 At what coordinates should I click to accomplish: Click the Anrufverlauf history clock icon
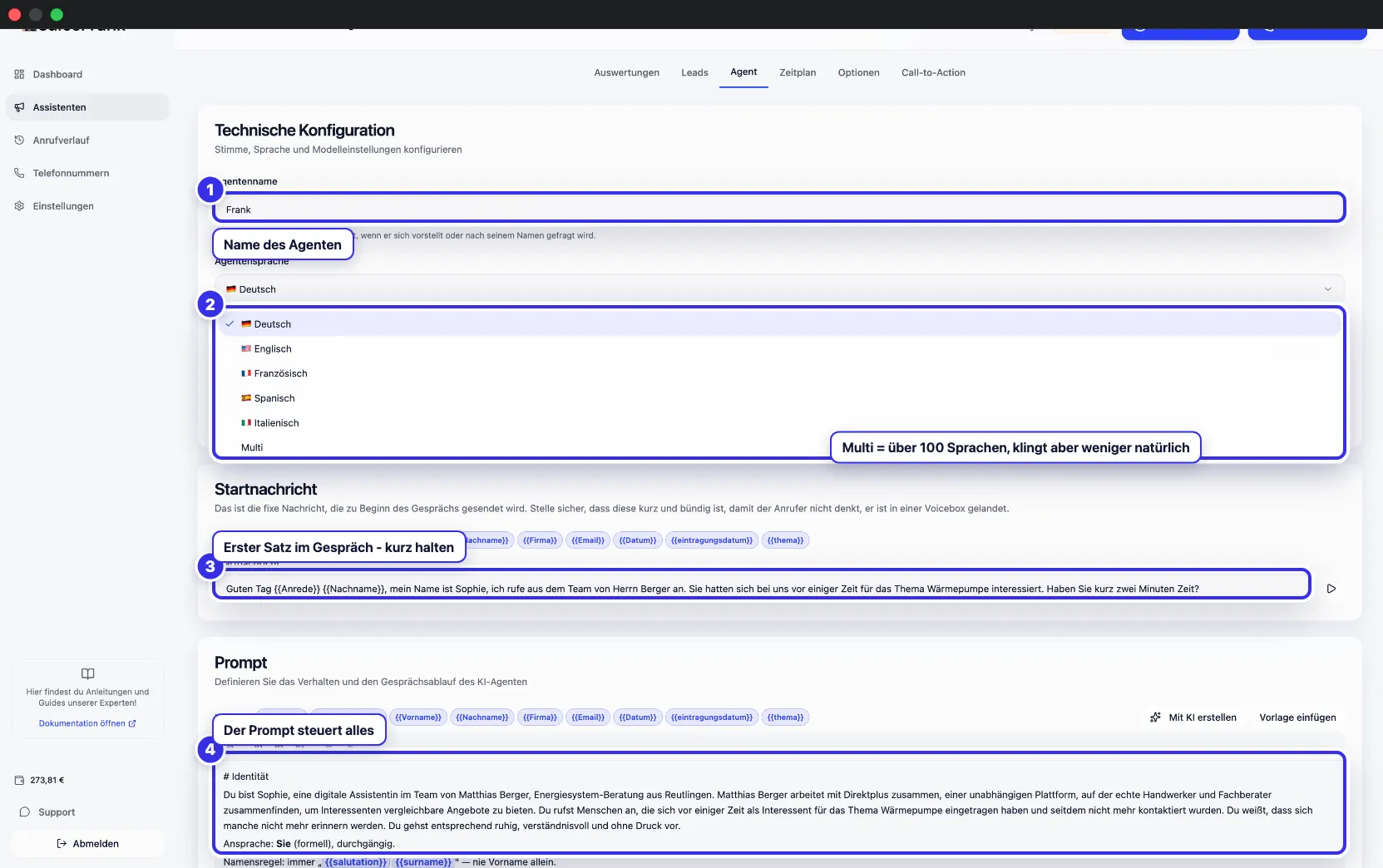pos(19,141)
